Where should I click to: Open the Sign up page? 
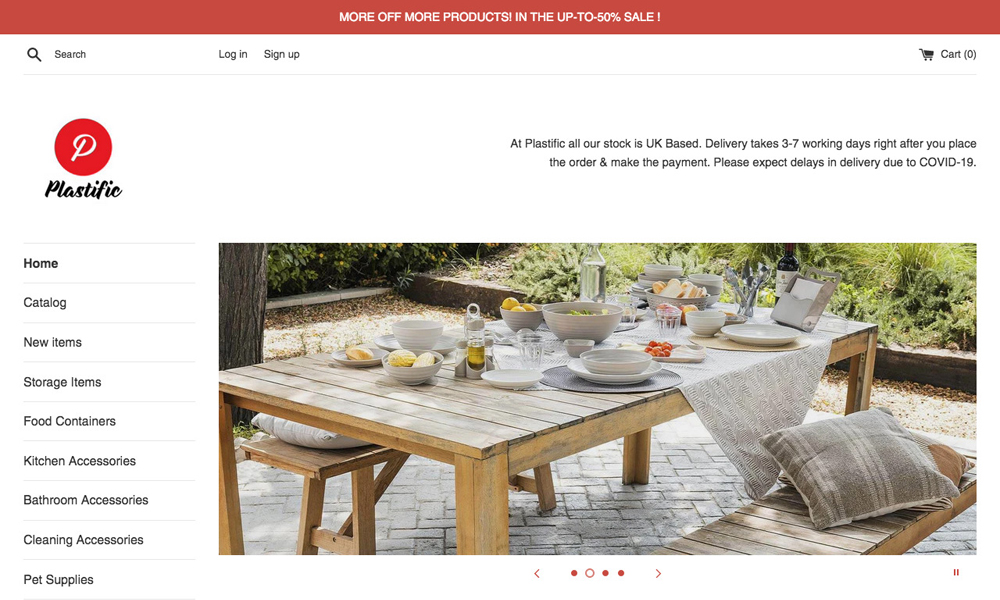[x=282, y=54]
